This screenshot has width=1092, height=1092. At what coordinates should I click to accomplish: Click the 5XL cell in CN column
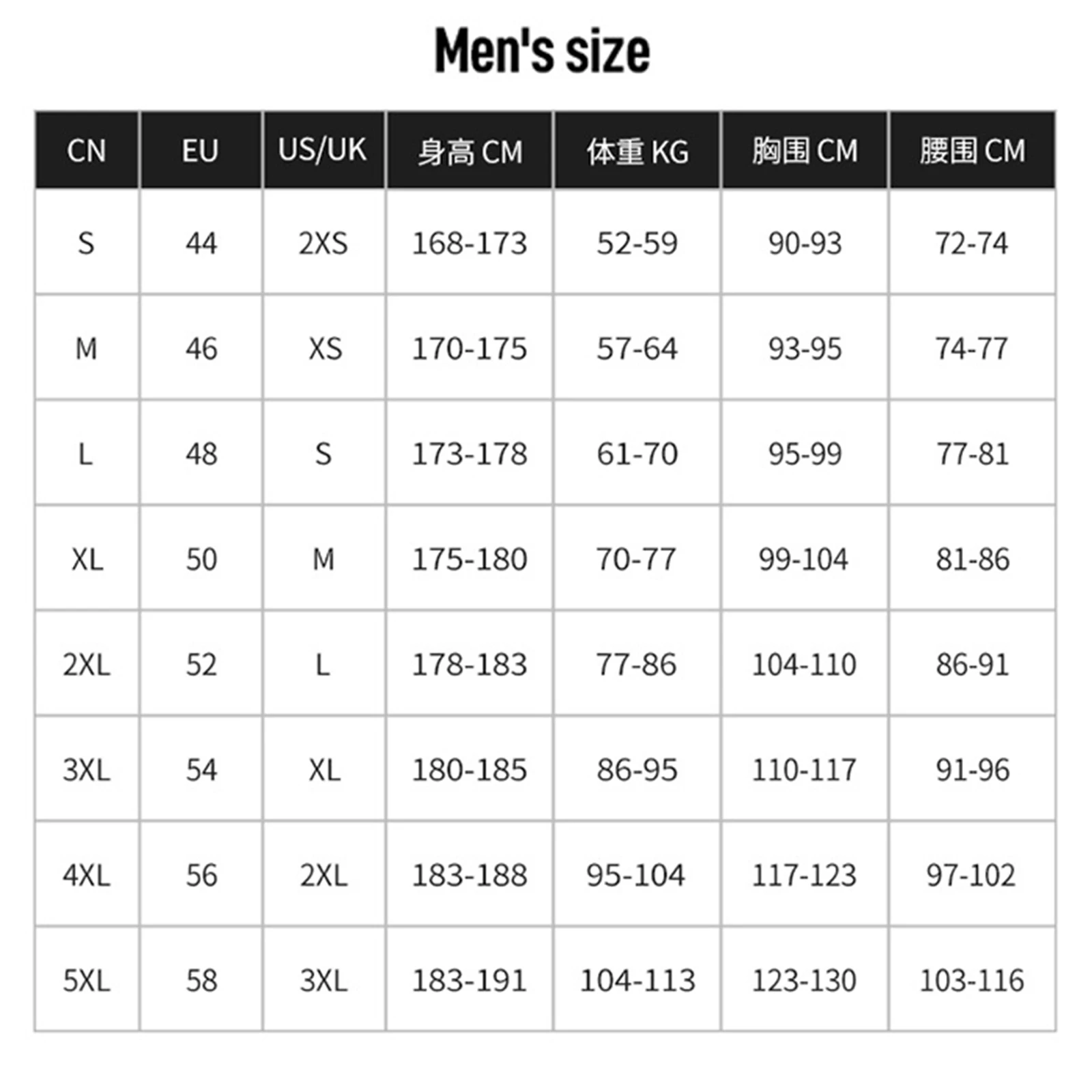pyautogui.click(x=87, y=981)
